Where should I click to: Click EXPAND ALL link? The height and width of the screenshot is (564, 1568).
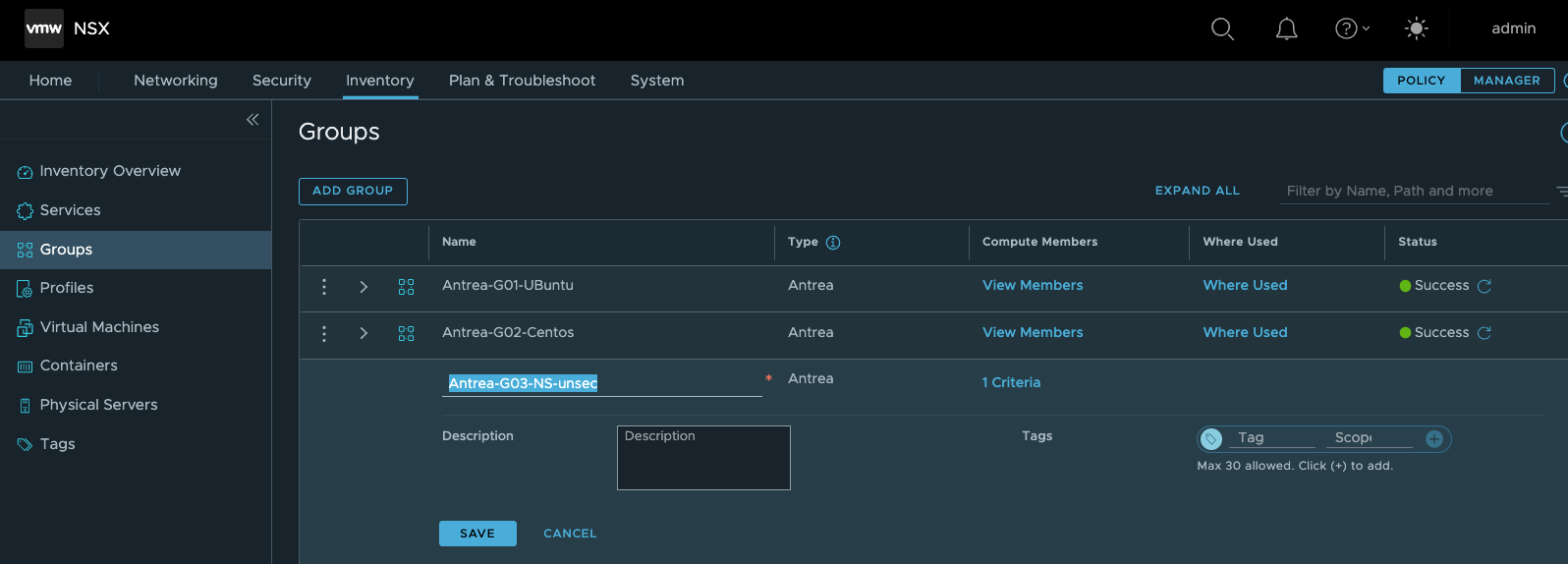1197,191
